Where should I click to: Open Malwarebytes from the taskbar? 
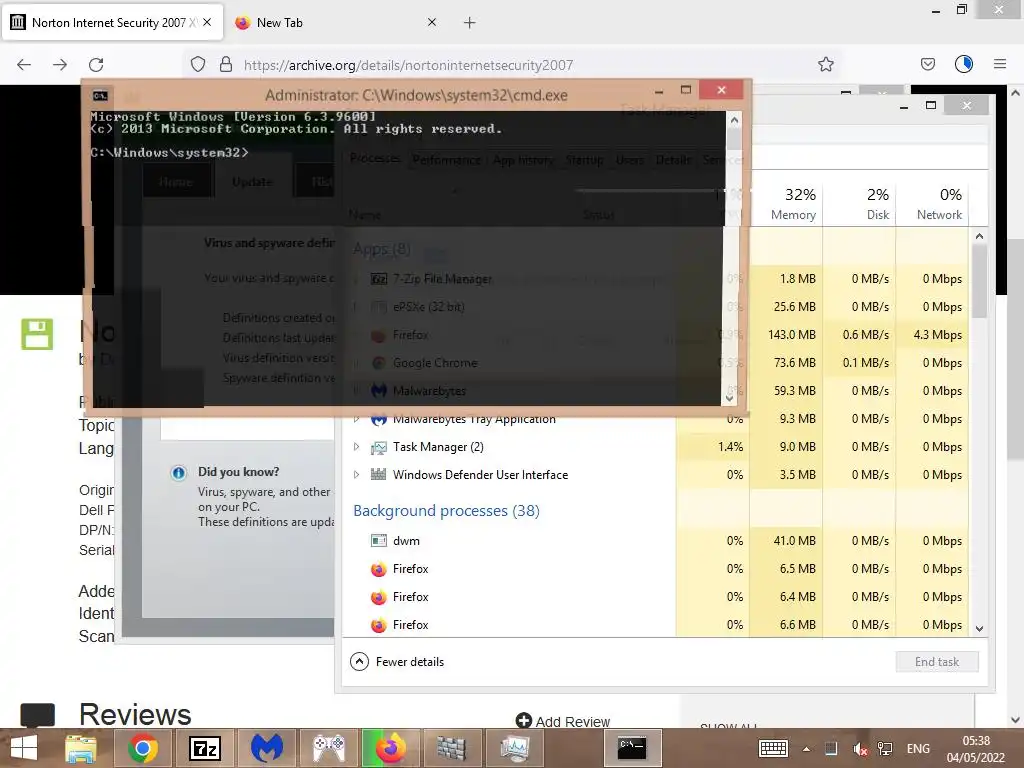point(266,748)
